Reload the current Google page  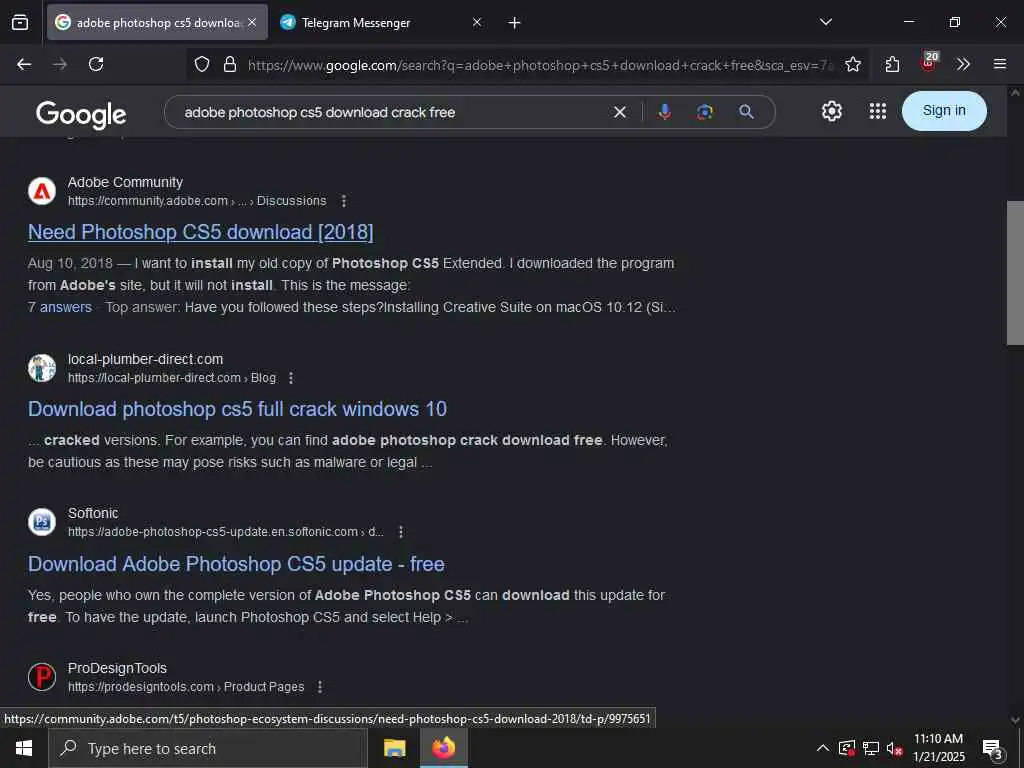click(x=96, y=64)
